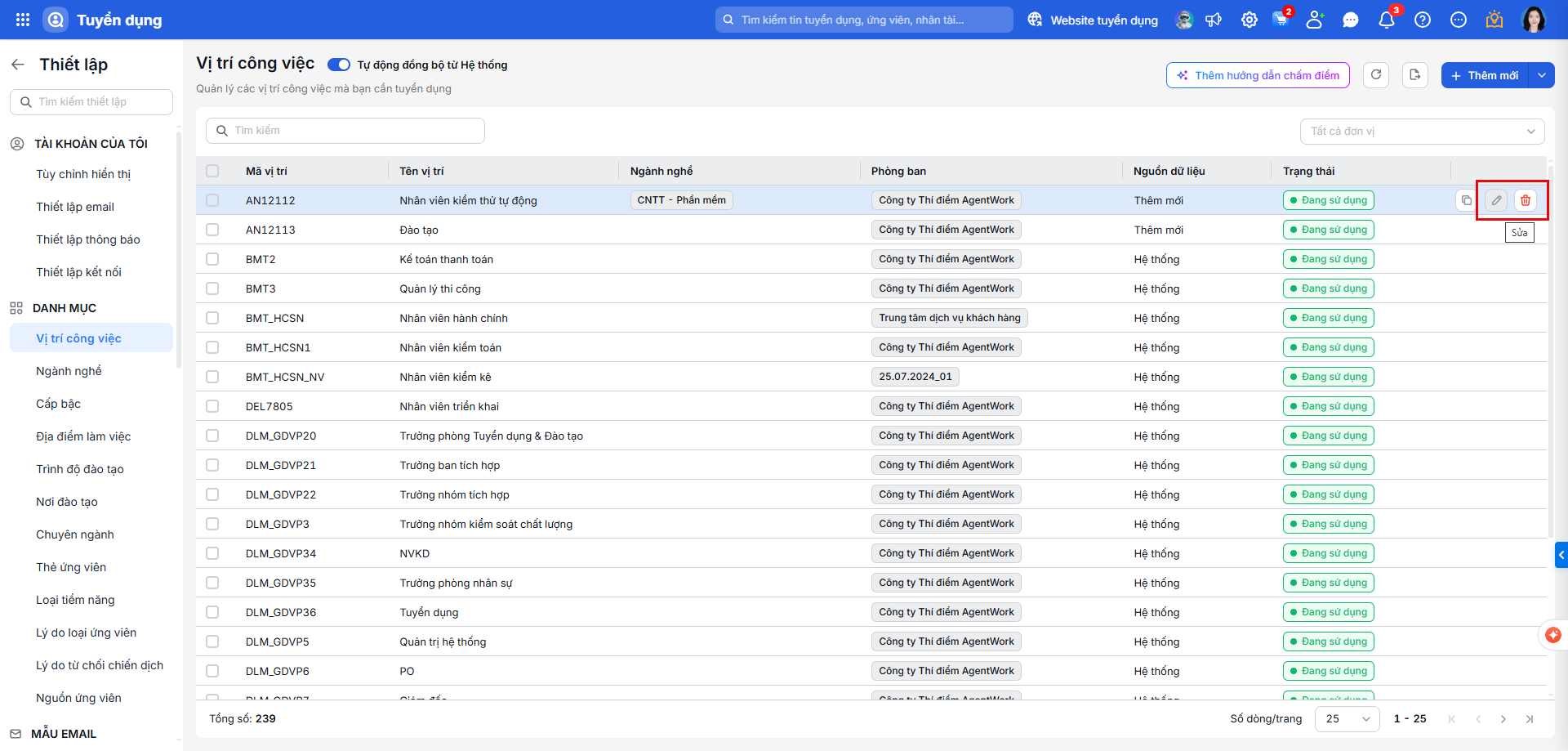
Task: Click the edit pencil icon for AN12112
Action: tap(1496, 200)
